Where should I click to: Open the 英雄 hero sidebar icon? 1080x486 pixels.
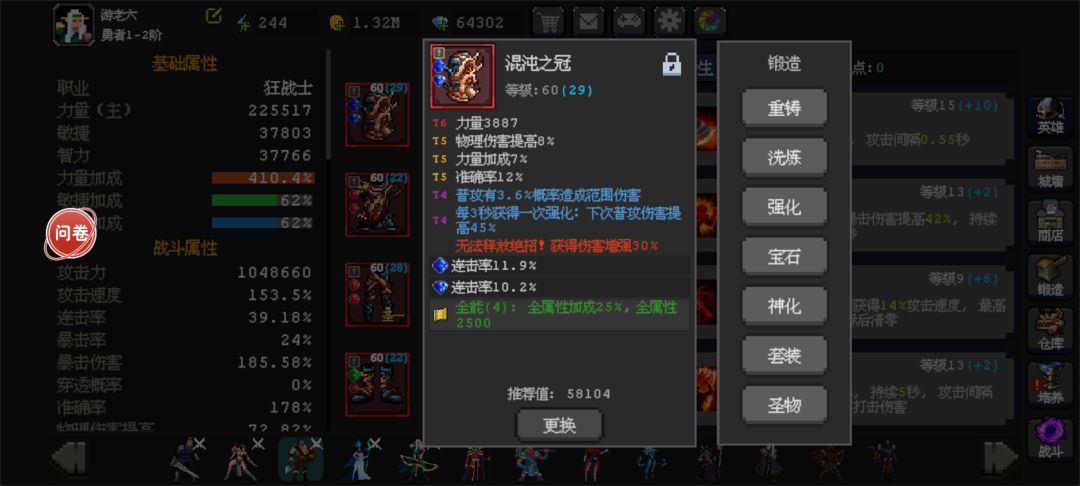(1050, 118)
